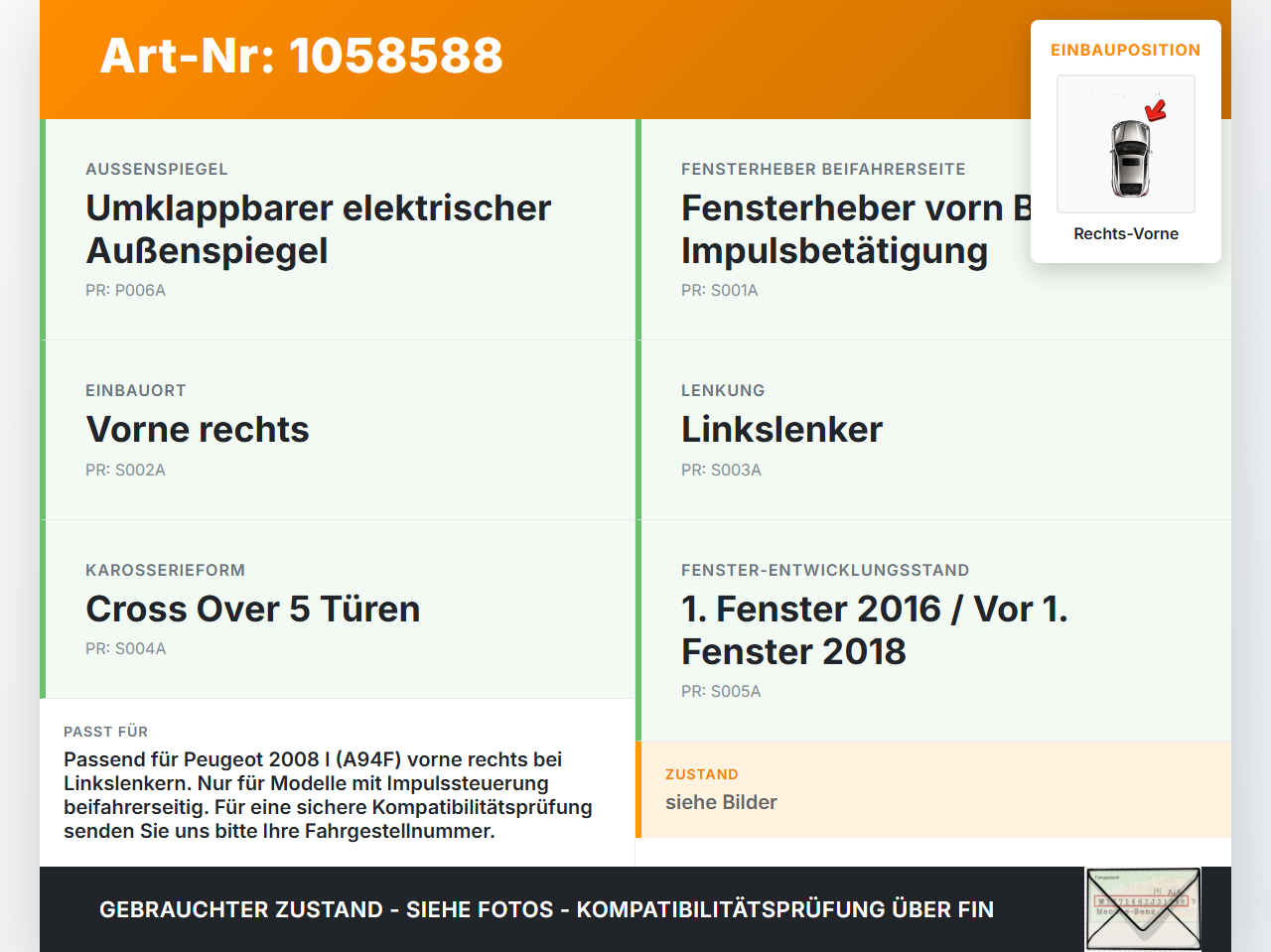Select the code 'PR: S005A'
The image size is (1271, 952).
coord(721,691)
